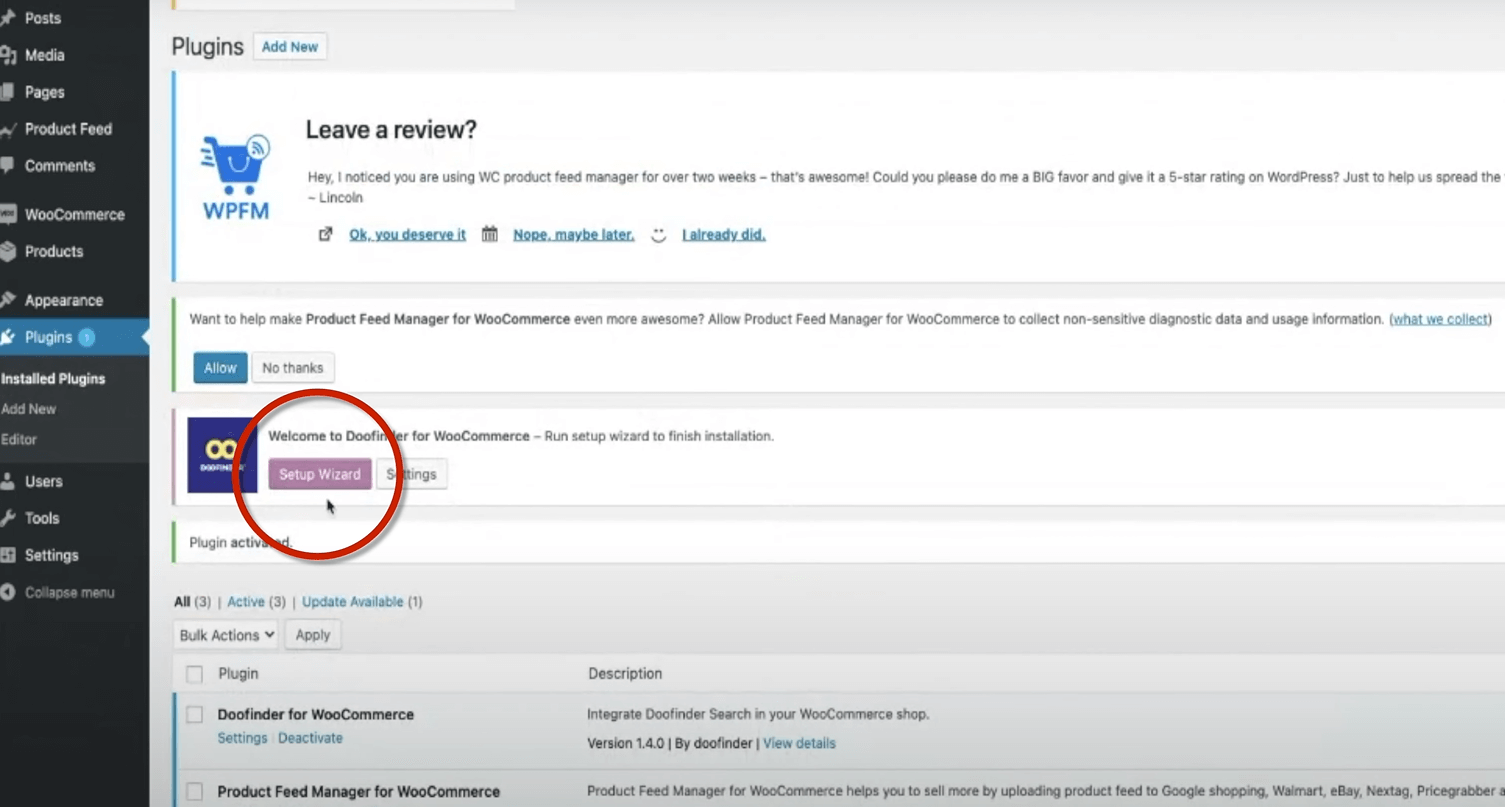Viewport: 1505px width, 807px height.
Task: Click the Posts pin icon in sidebar
Action: pos(8,18)
